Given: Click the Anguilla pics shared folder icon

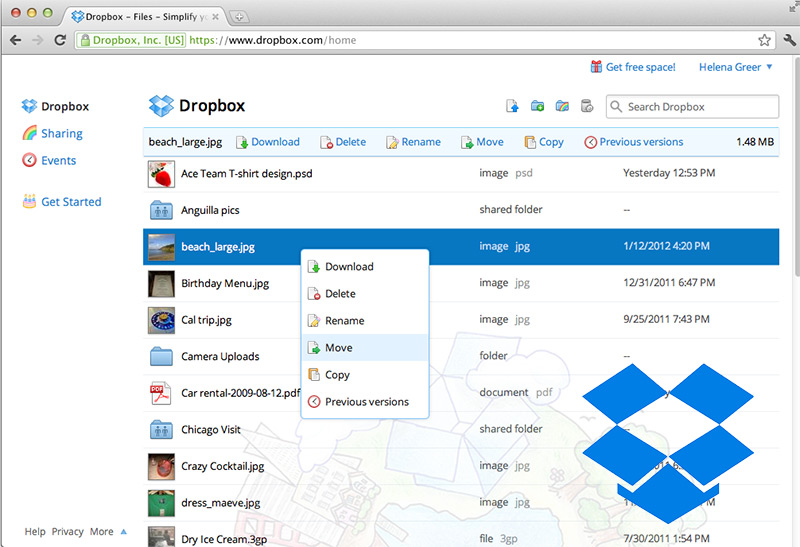Looking at the screenshot, I should point(161,210).
